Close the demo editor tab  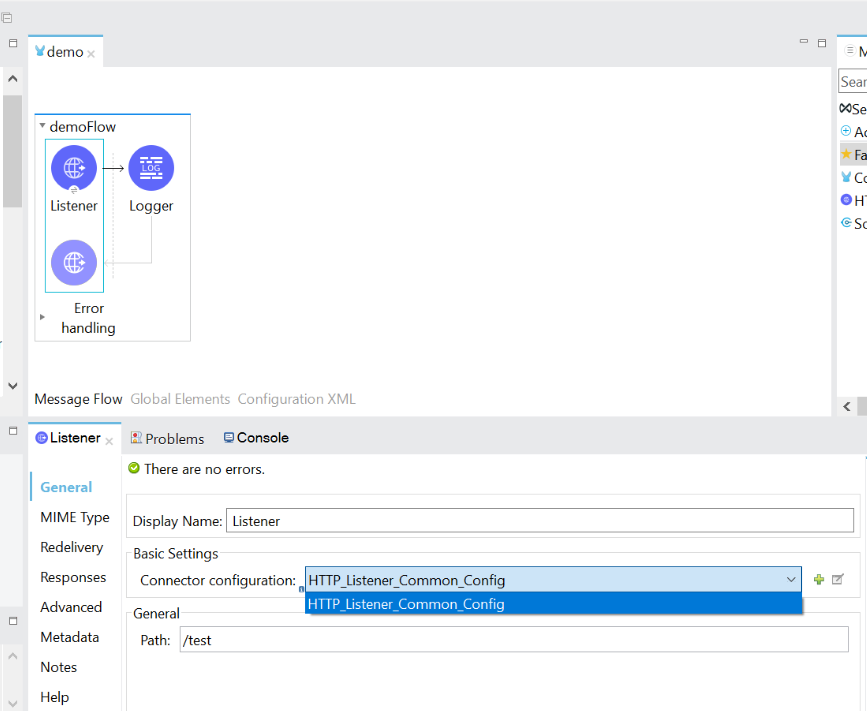tap(91, 53)
